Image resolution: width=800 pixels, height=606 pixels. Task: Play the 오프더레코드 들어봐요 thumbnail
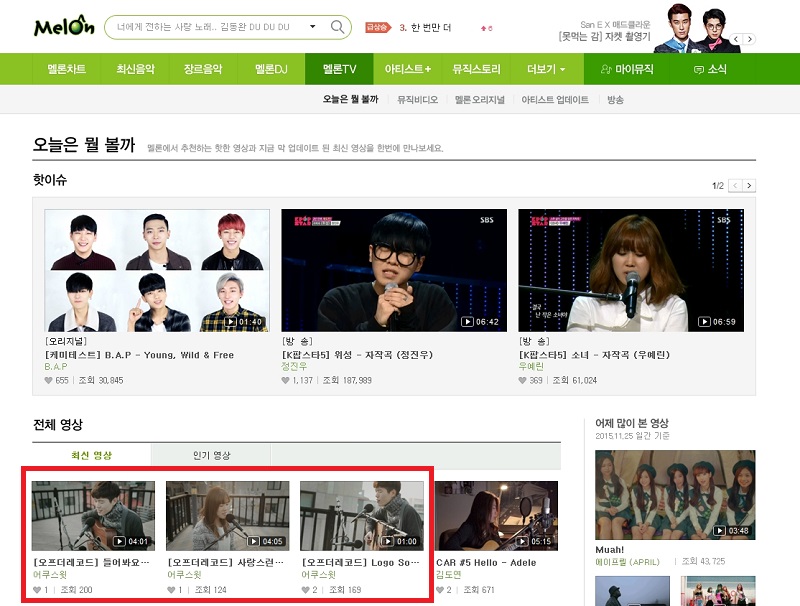pyautogui.click(x=93, y=516)
